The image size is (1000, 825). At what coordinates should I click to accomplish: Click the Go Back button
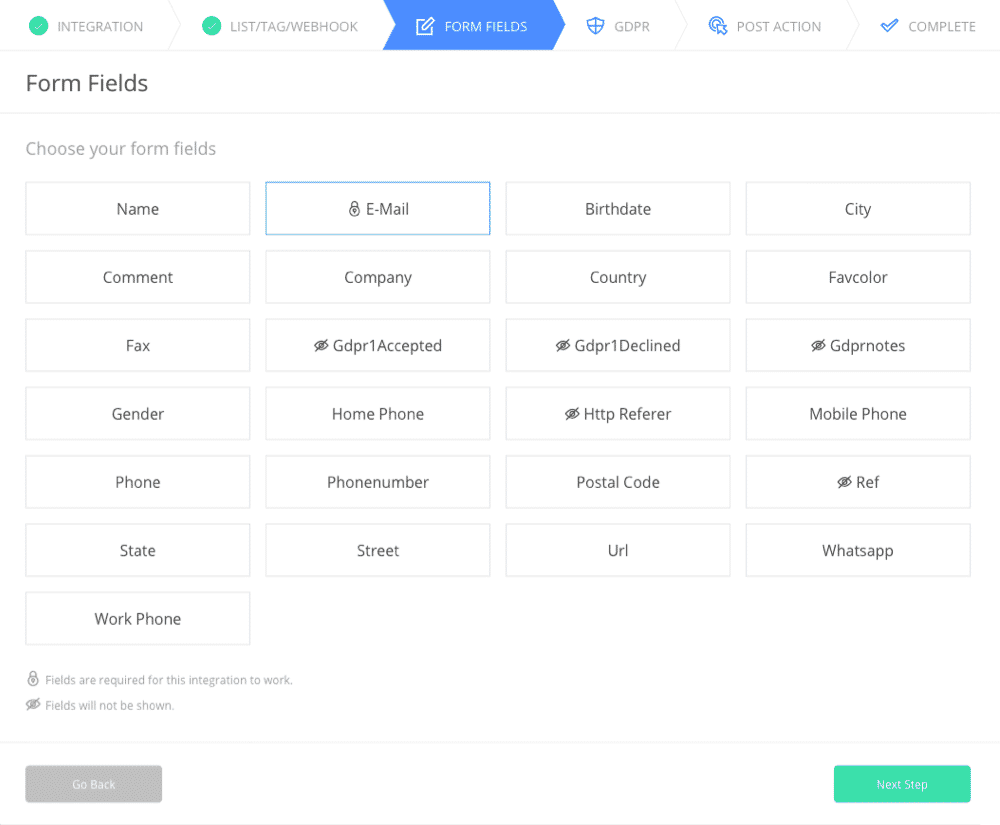tap(94, 784)
